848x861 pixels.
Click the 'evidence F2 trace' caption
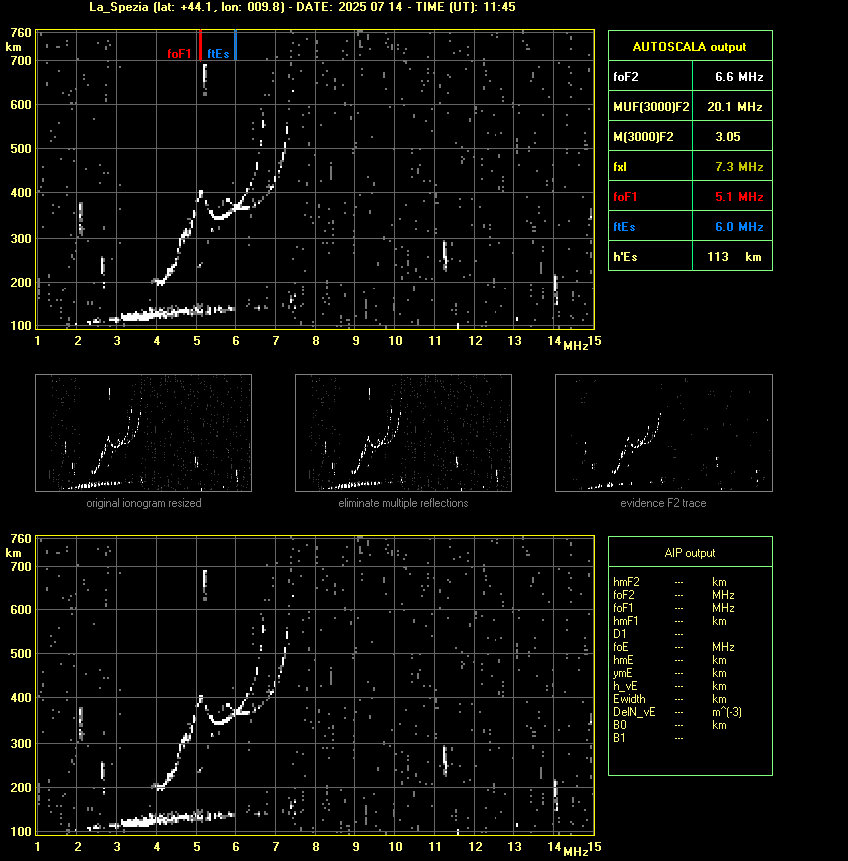pos(663,503)
